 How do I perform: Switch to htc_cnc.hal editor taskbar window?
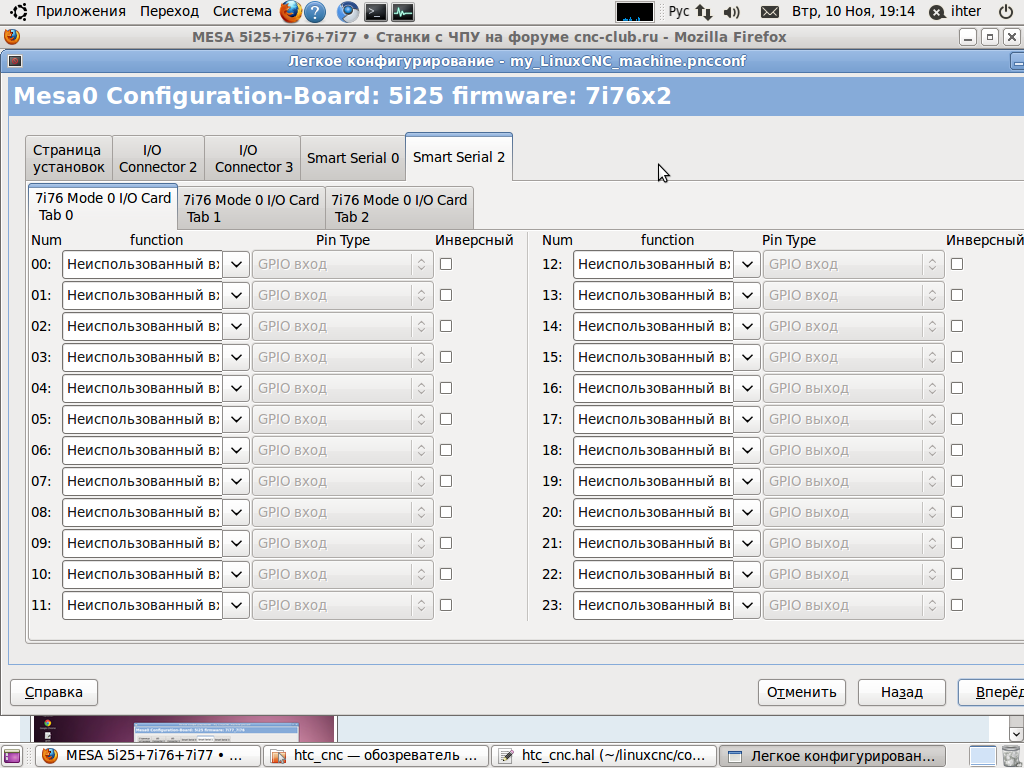[x=603, y=756]
